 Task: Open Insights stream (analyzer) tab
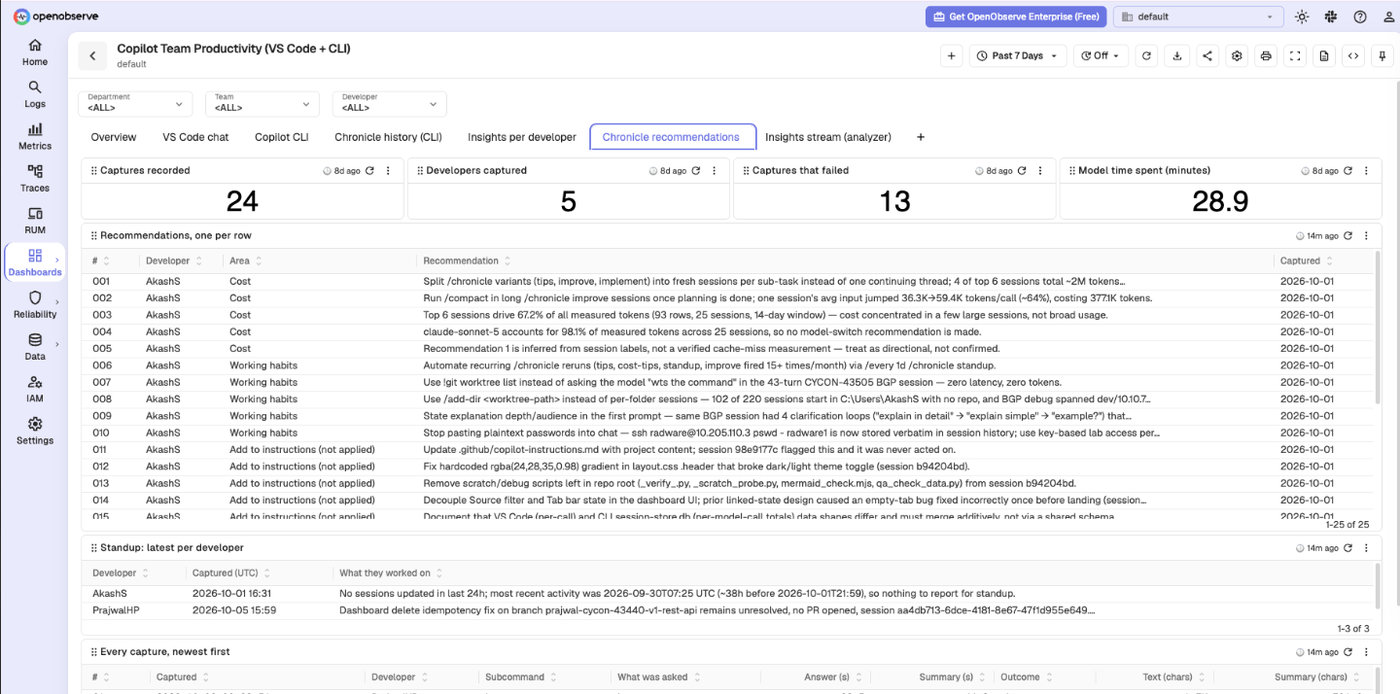click(x=828, y=137)
